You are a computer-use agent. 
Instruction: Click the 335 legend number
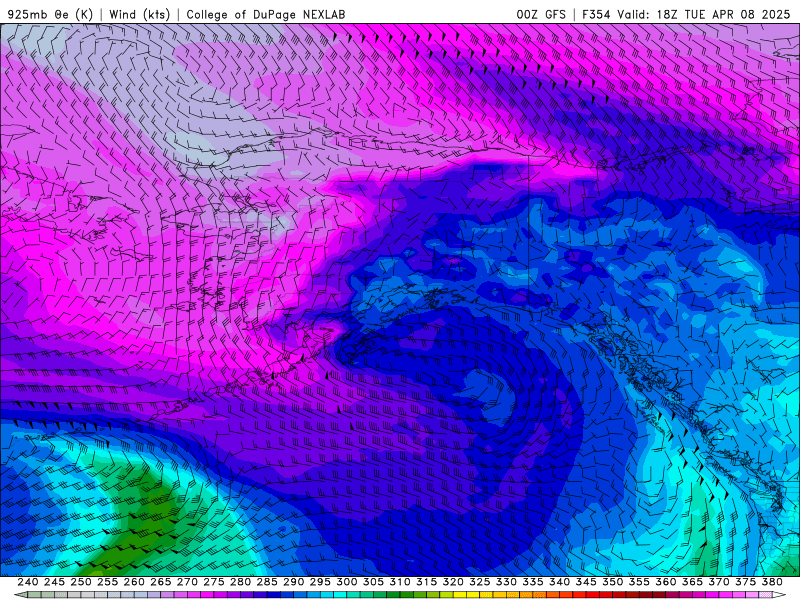533,582
